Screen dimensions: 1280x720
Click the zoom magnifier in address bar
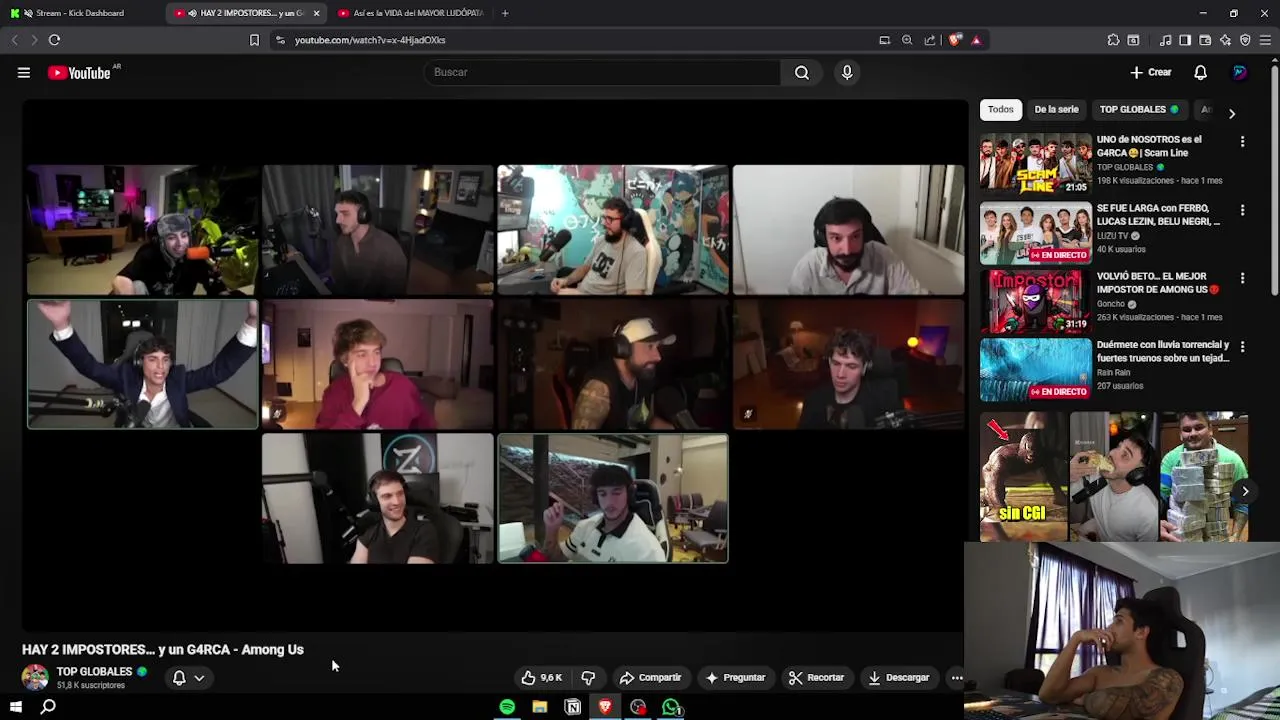907,40
